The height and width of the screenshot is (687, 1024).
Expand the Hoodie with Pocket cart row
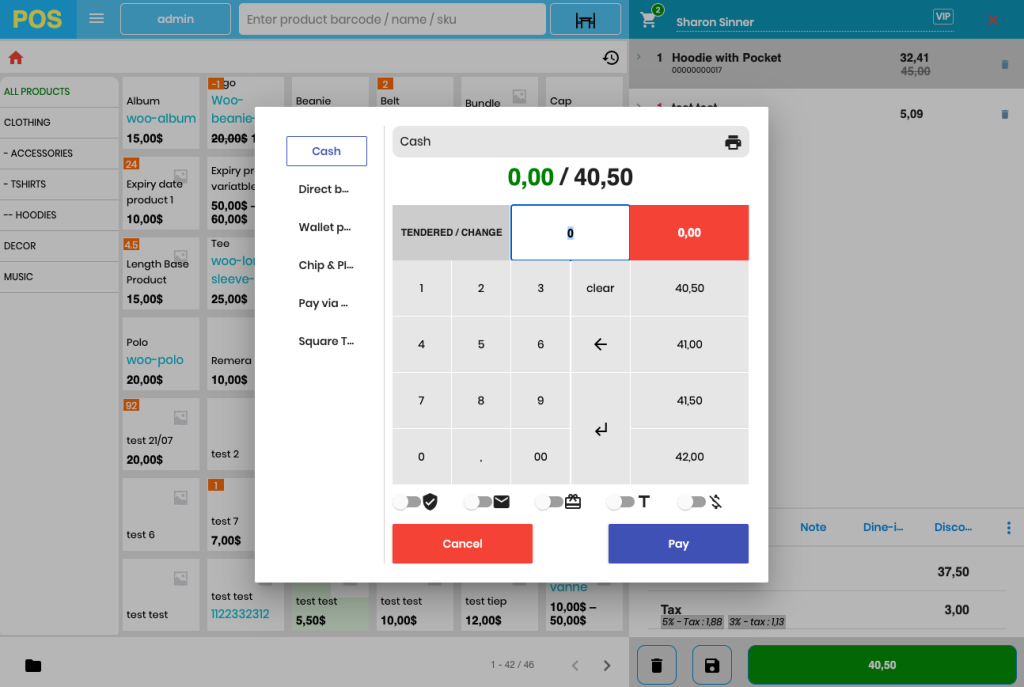tap(639, 58)
